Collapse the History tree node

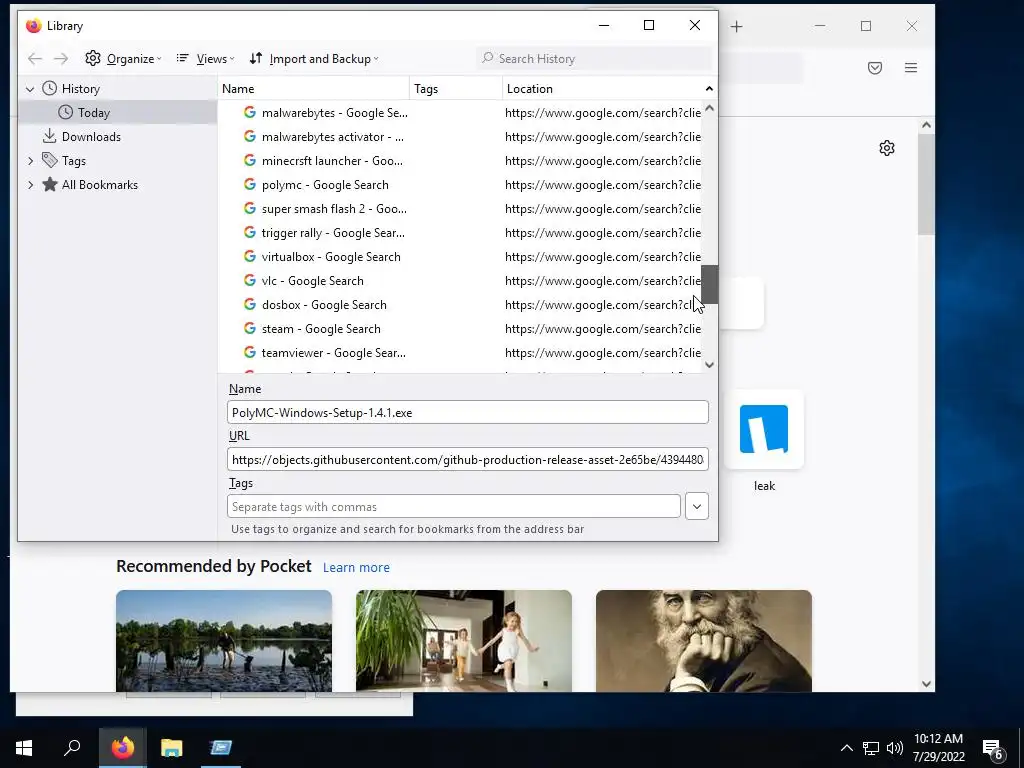pos(30,89)
